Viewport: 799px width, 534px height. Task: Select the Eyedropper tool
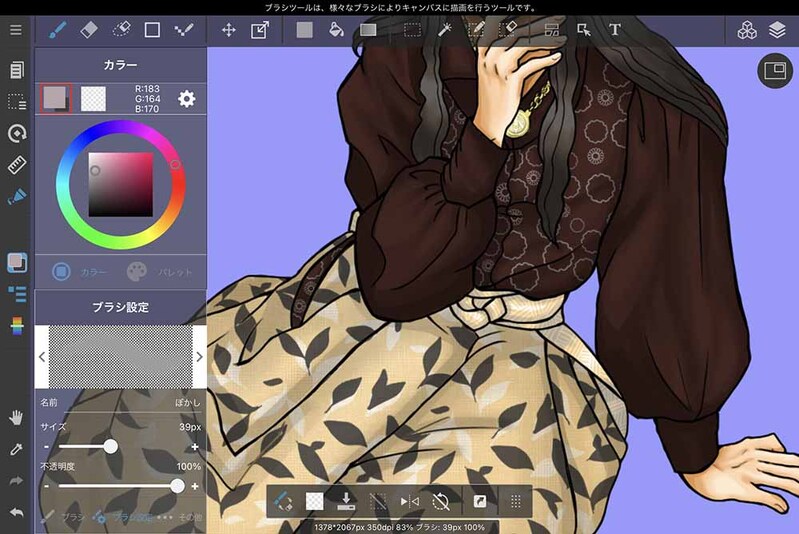pos(16,449)
